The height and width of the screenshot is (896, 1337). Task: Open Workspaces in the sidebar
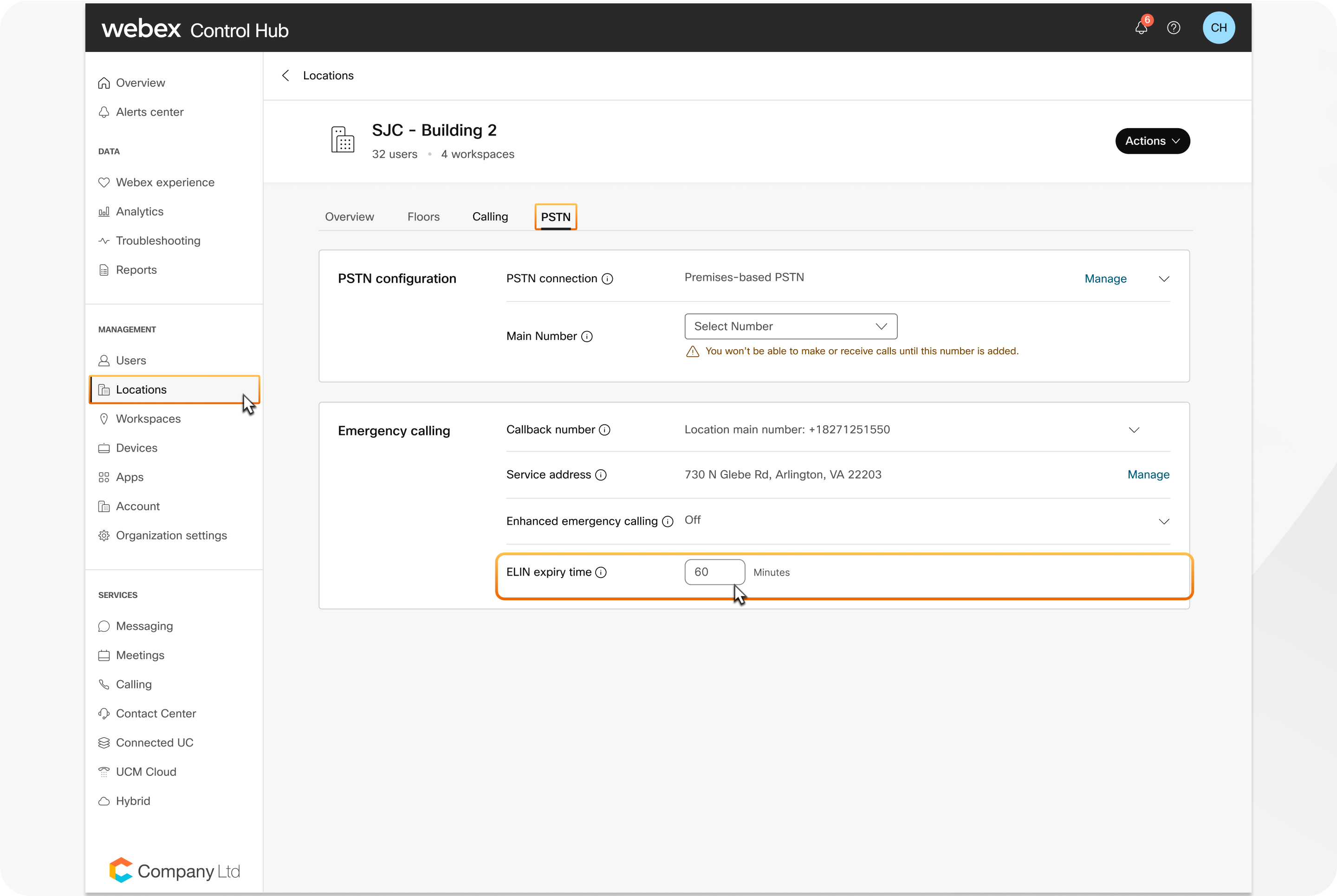148,419
